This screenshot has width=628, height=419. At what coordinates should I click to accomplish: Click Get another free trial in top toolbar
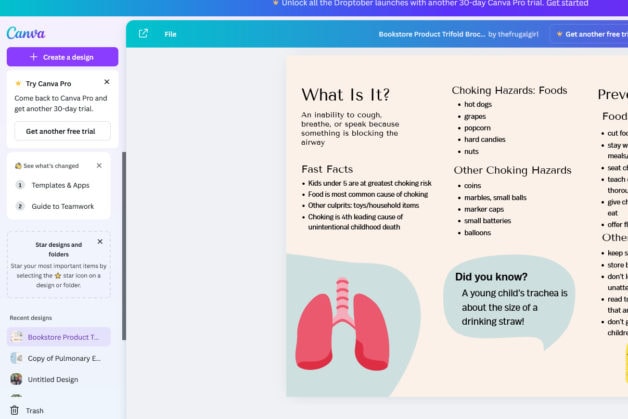click(x=593, y=34)
